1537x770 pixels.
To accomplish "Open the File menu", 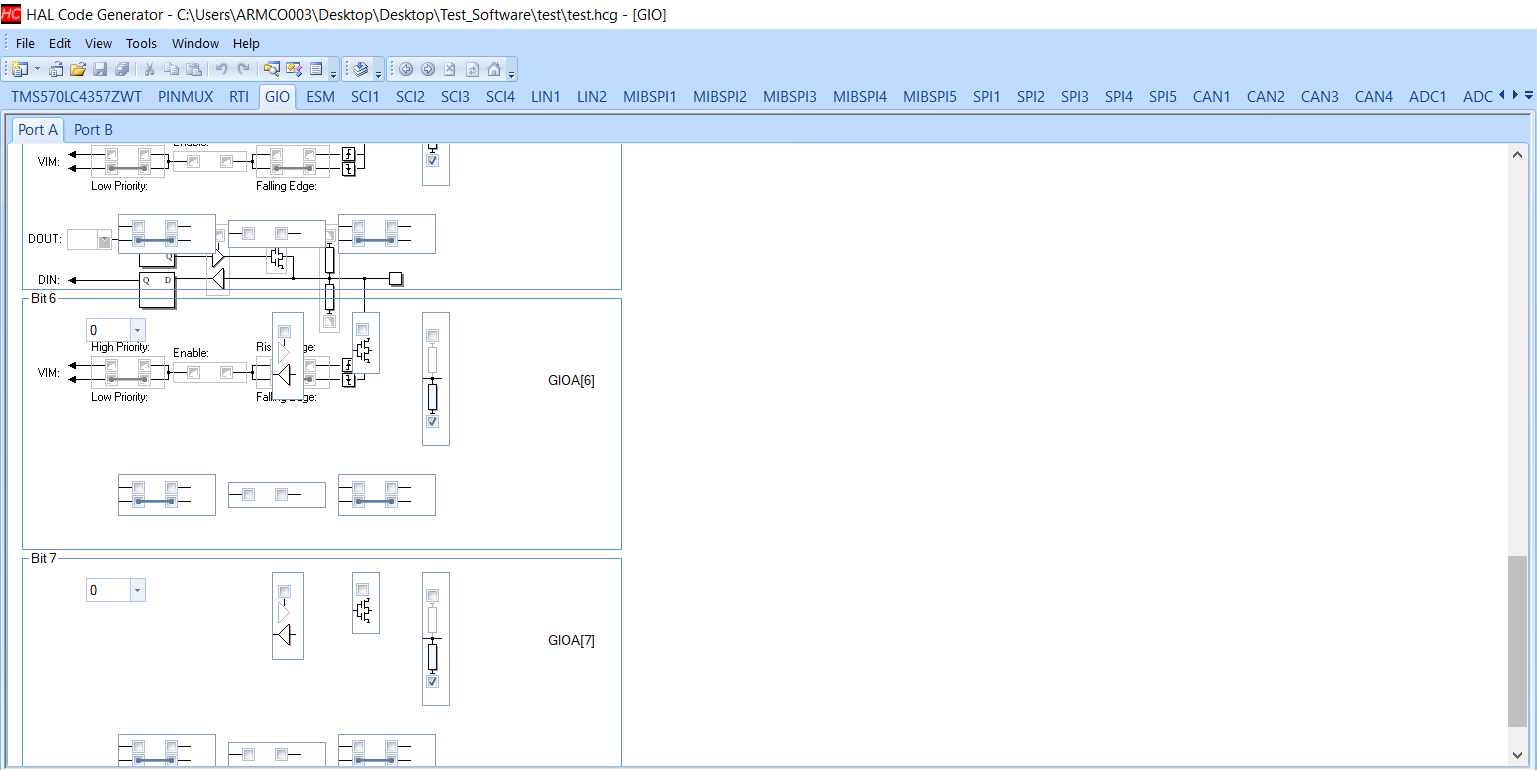I will point(25,43).
